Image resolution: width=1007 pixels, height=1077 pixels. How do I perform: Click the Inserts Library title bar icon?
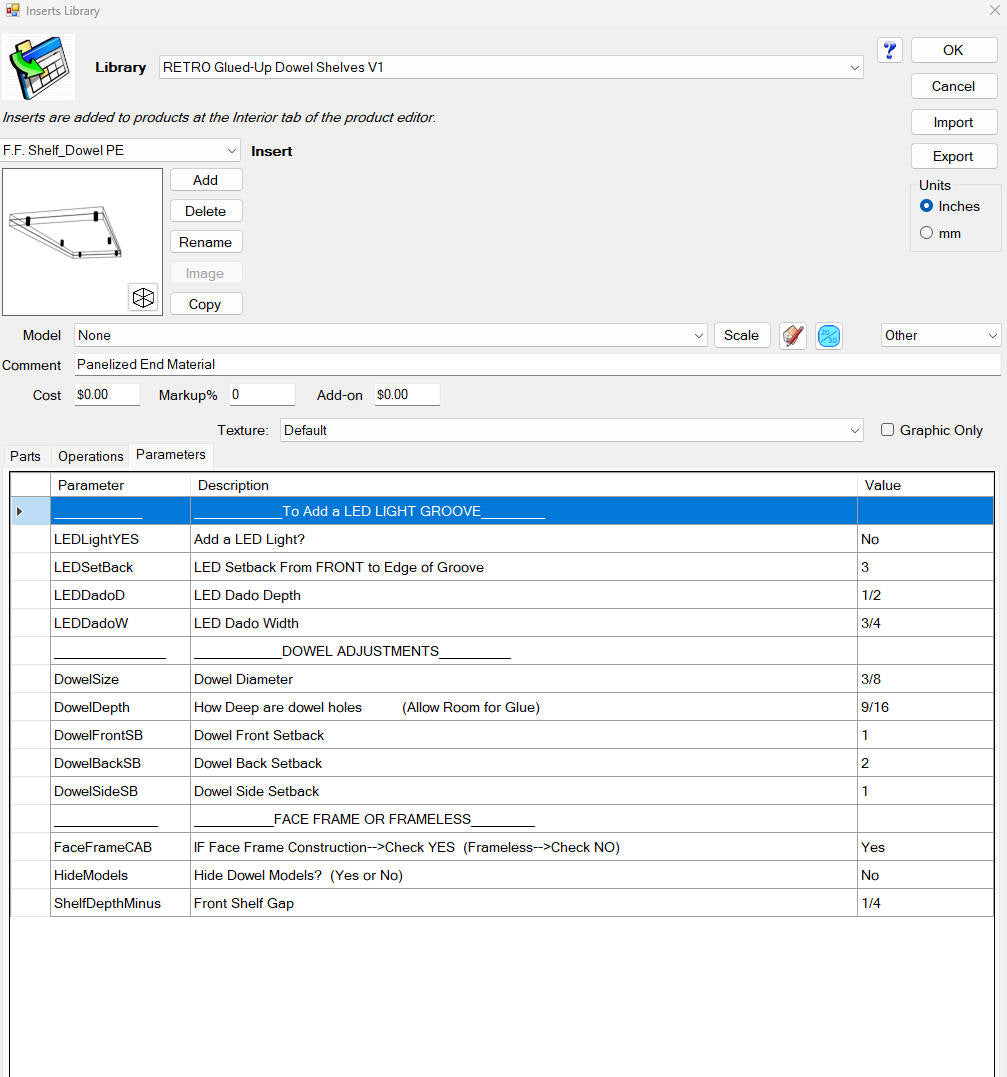click(12, 10)
